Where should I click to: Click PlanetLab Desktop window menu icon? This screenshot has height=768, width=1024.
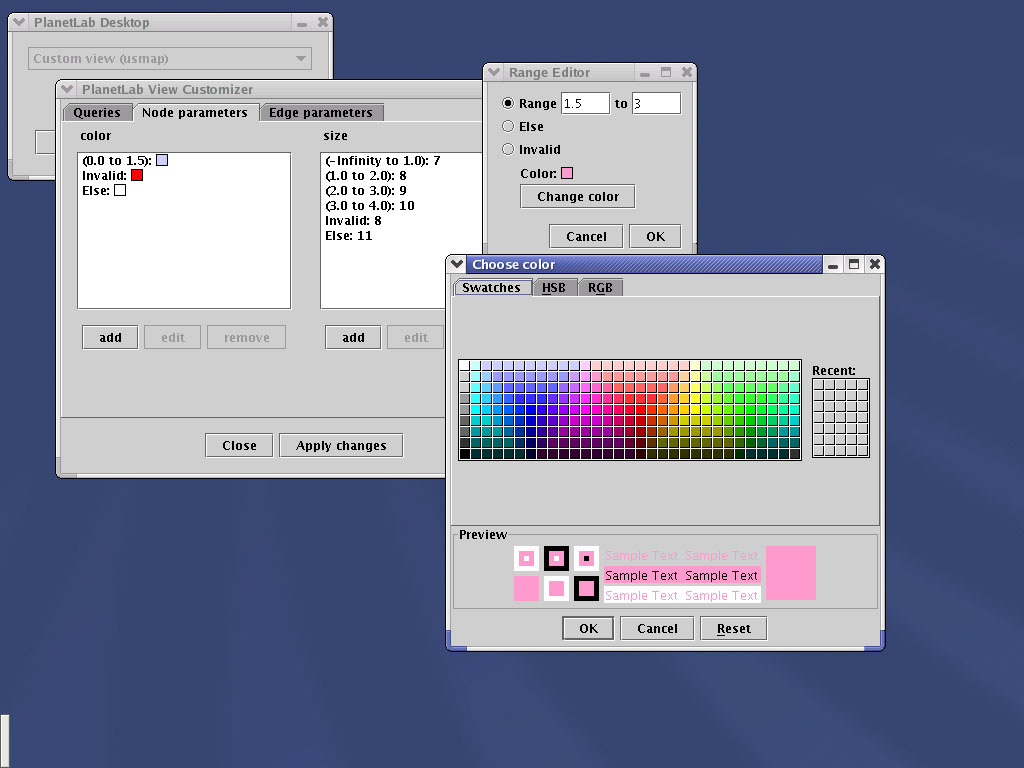(x=20, y=21)
